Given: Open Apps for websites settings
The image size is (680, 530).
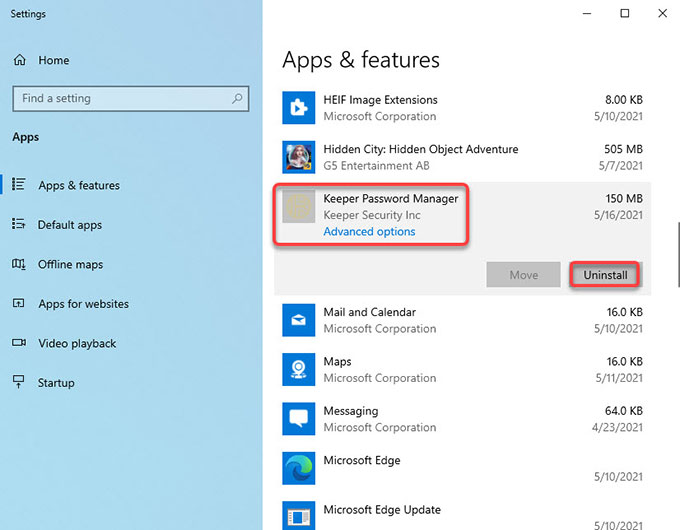Looking at the screenshot, I should (x=83, y=304).
